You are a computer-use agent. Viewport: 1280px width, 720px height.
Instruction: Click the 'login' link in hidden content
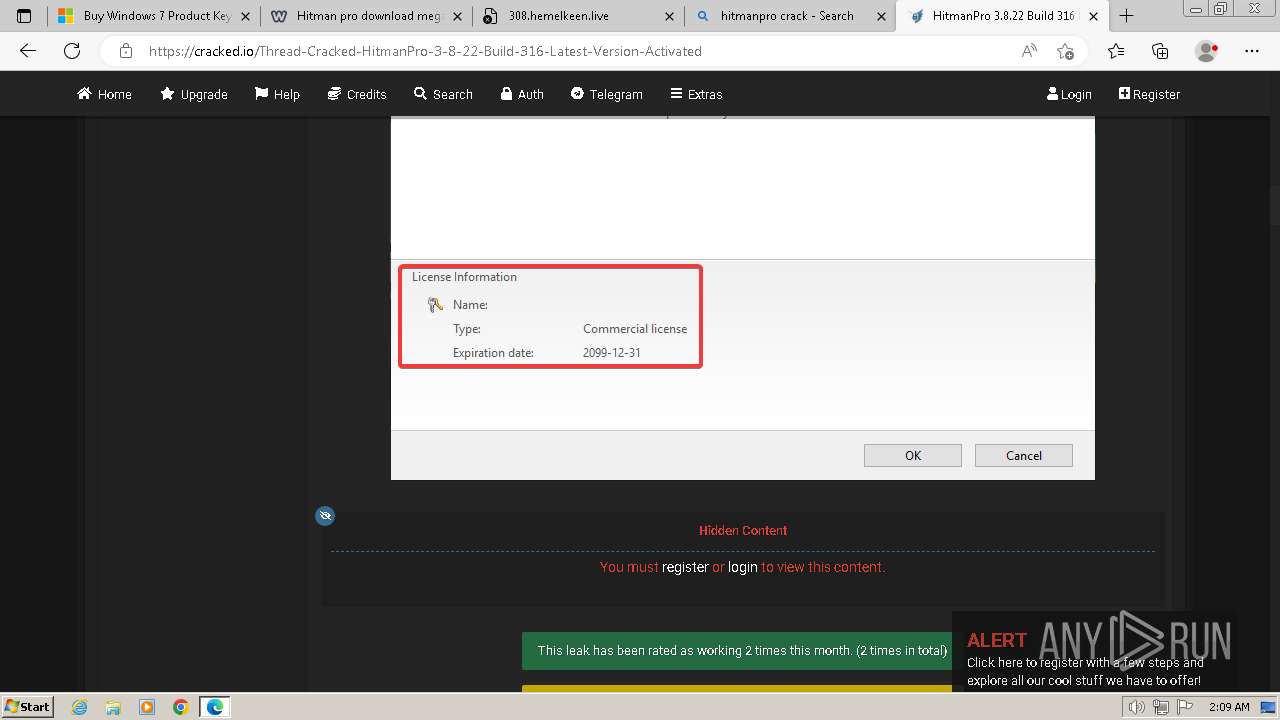[742, 567]
